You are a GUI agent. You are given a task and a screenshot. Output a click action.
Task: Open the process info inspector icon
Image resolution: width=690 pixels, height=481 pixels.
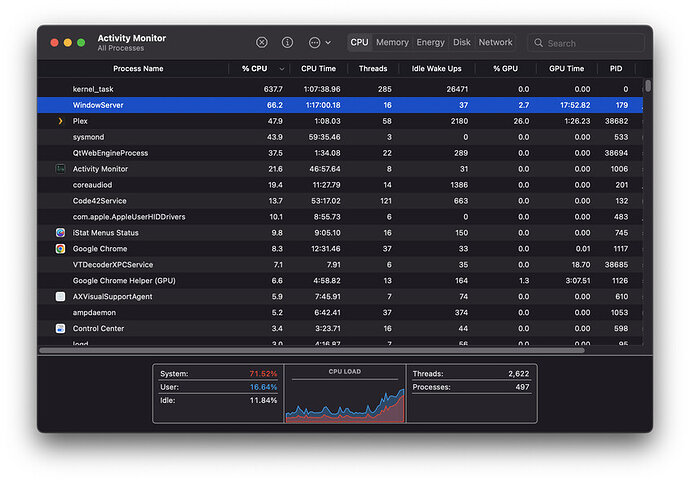(x=287, y=42)
